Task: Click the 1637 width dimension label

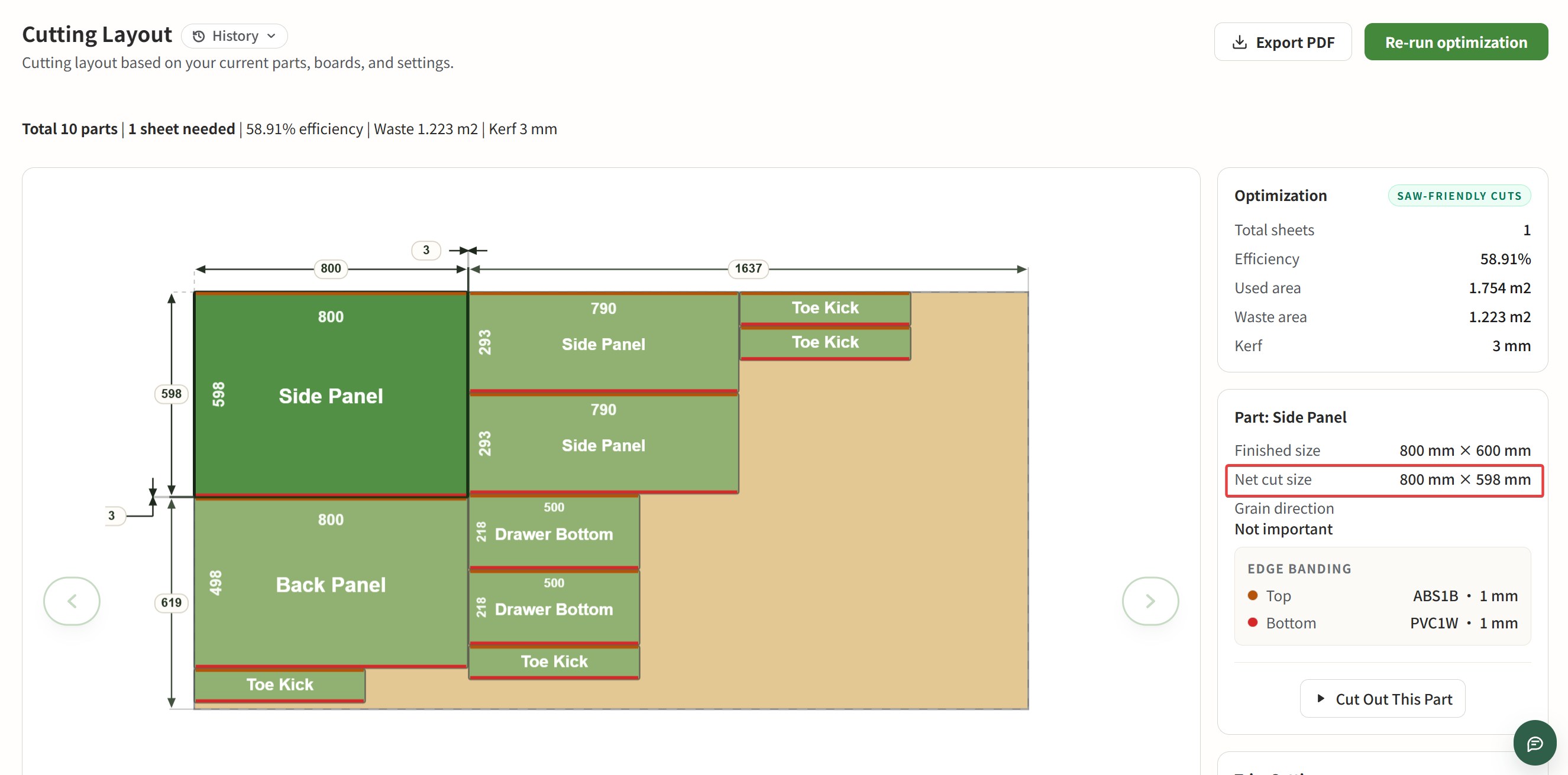Action: (x=748, y=268)
